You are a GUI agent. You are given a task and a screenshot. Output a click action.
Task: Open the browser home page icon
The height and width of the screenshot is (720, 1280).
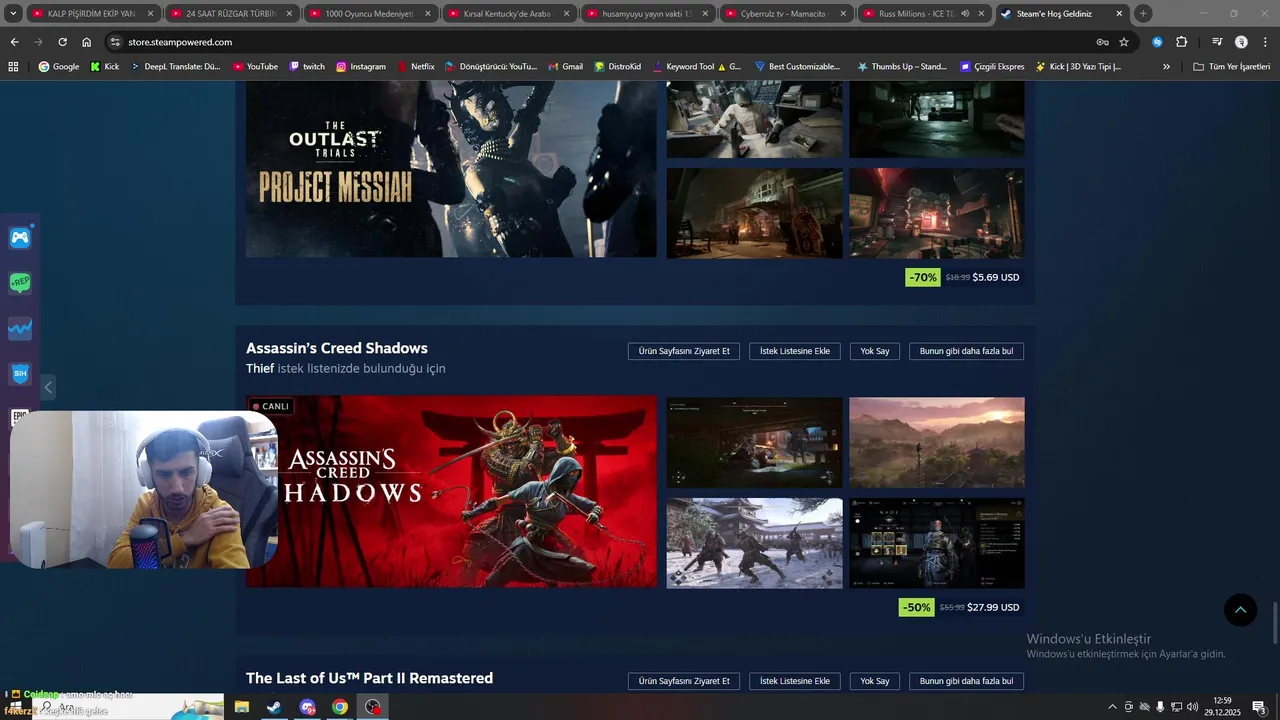[x=87, y=42]
